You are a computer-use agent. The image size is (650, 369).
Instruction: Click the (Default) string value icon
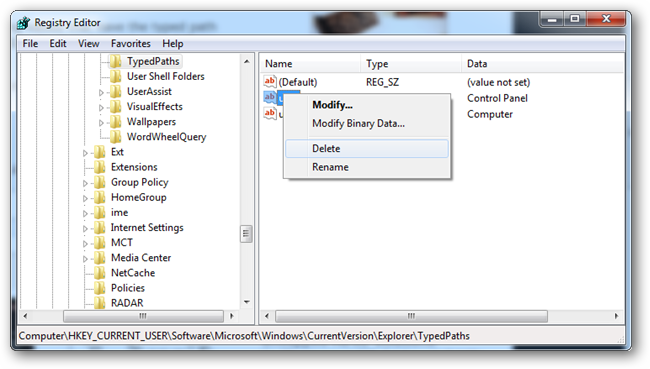tap(270, 81)
